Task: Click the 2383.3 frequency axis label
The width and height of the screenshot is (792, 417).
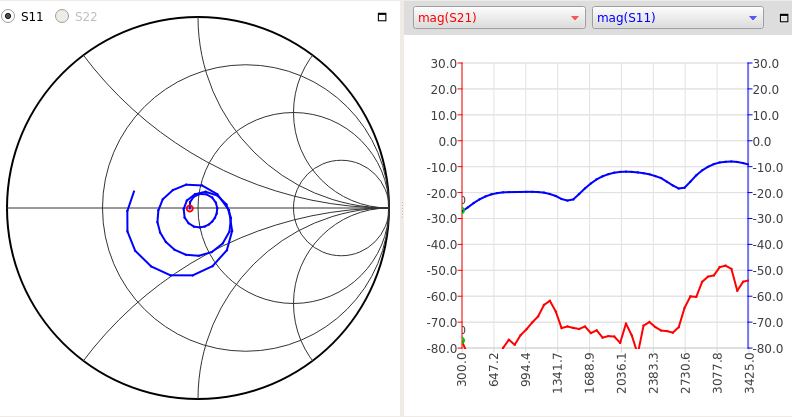Action: (654, 373)
